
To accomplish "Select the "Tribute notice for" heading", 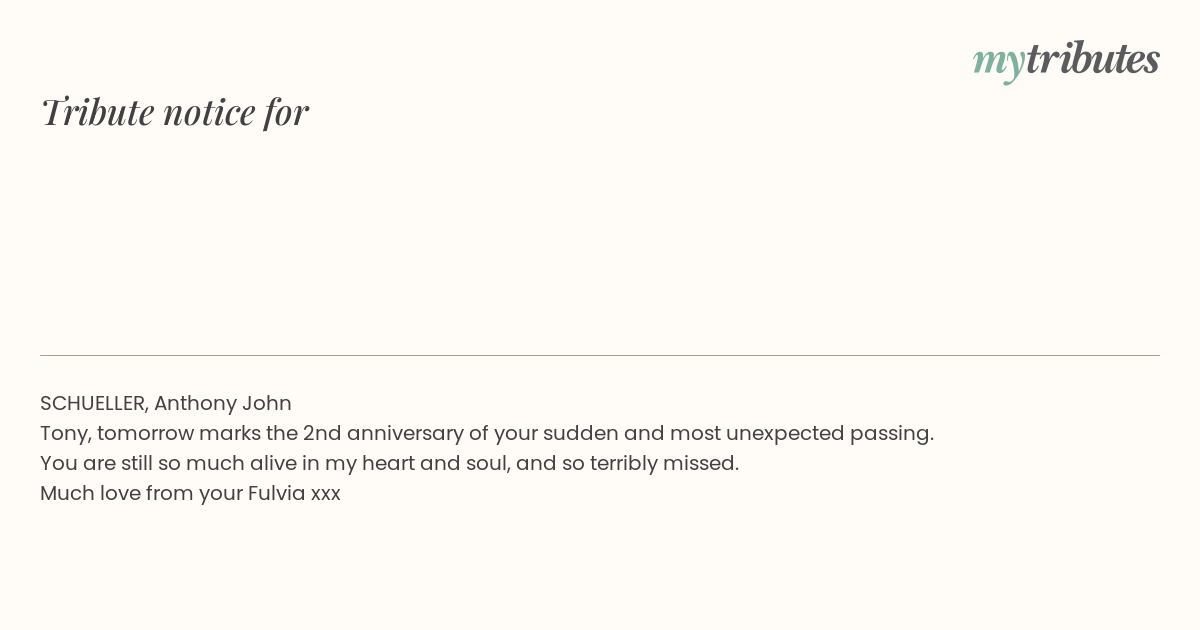I will click(x=174, y=112).
